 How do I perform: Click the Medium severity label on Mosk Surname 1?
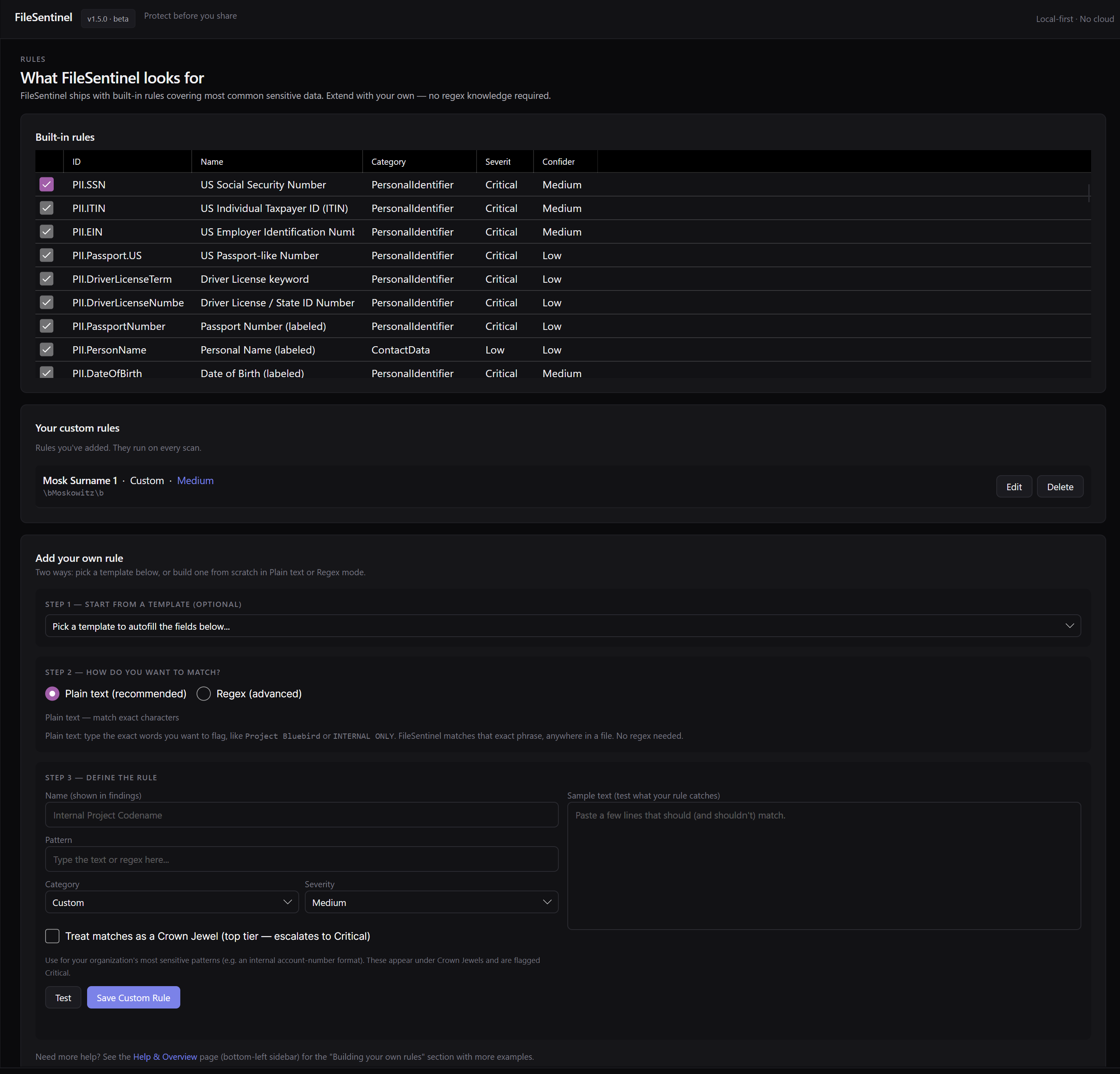click(195, 480)
